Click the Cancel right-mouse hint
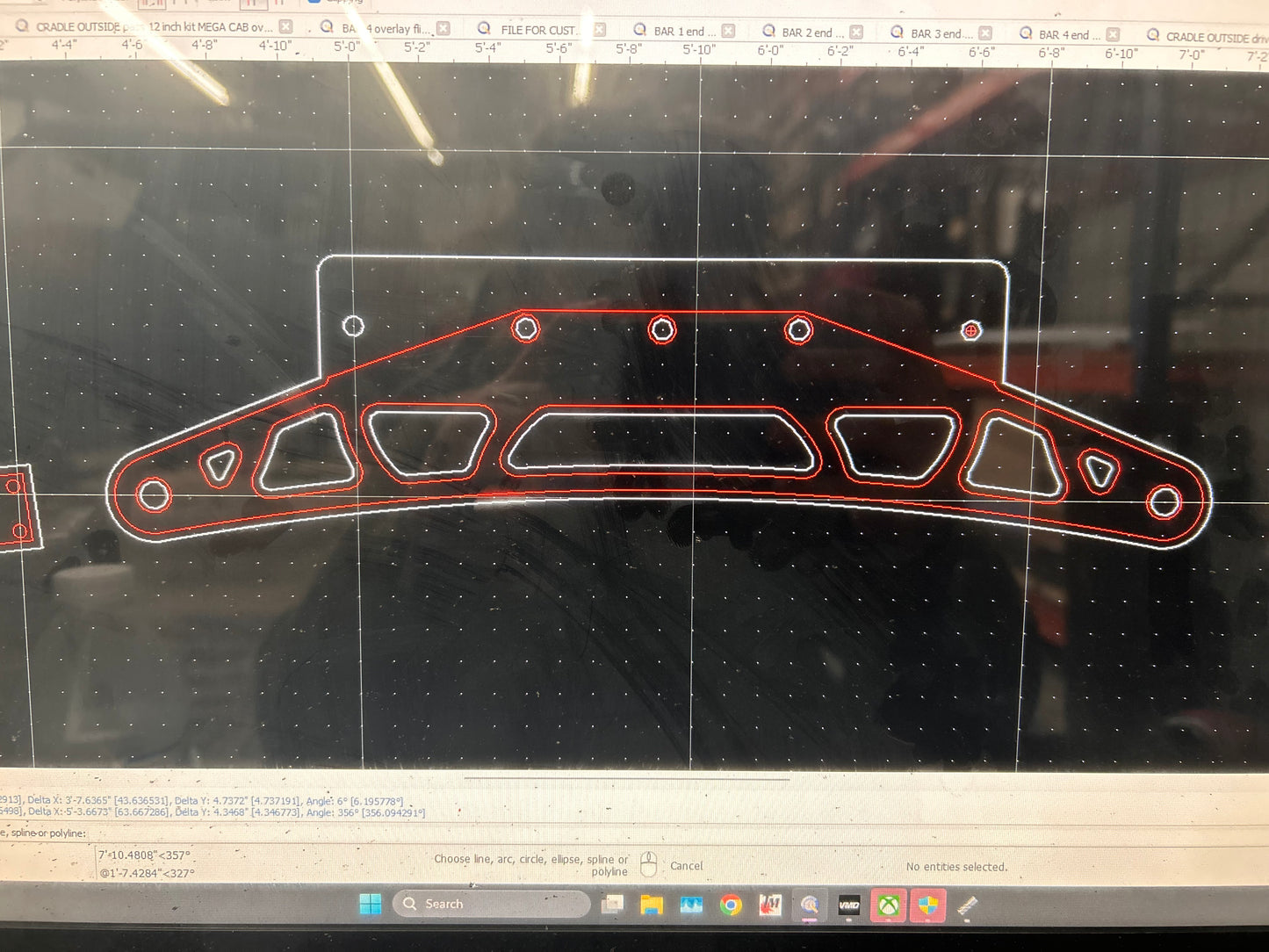The image size is (1269, 952). 686,865
